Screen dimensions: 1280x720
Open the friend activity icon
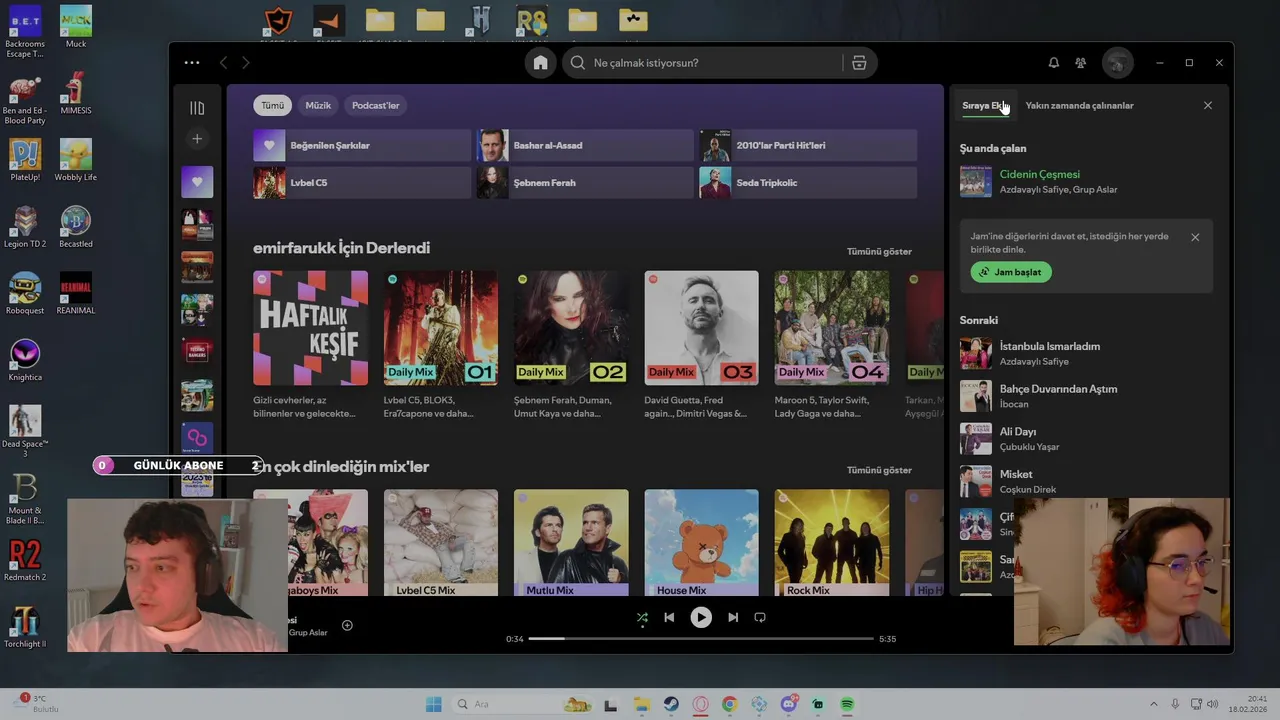pyautogui.click(x=1081, y=63)
